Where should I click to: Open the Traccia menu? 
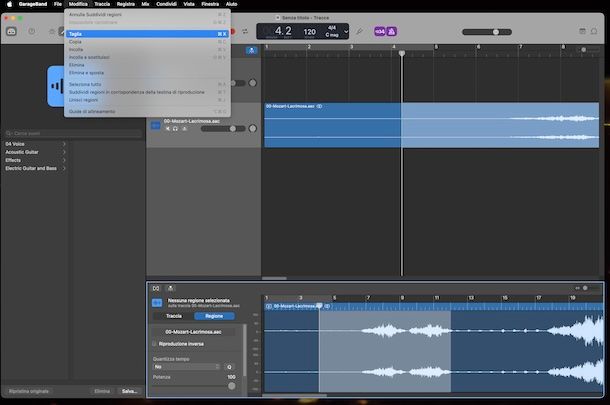(102, 4)
